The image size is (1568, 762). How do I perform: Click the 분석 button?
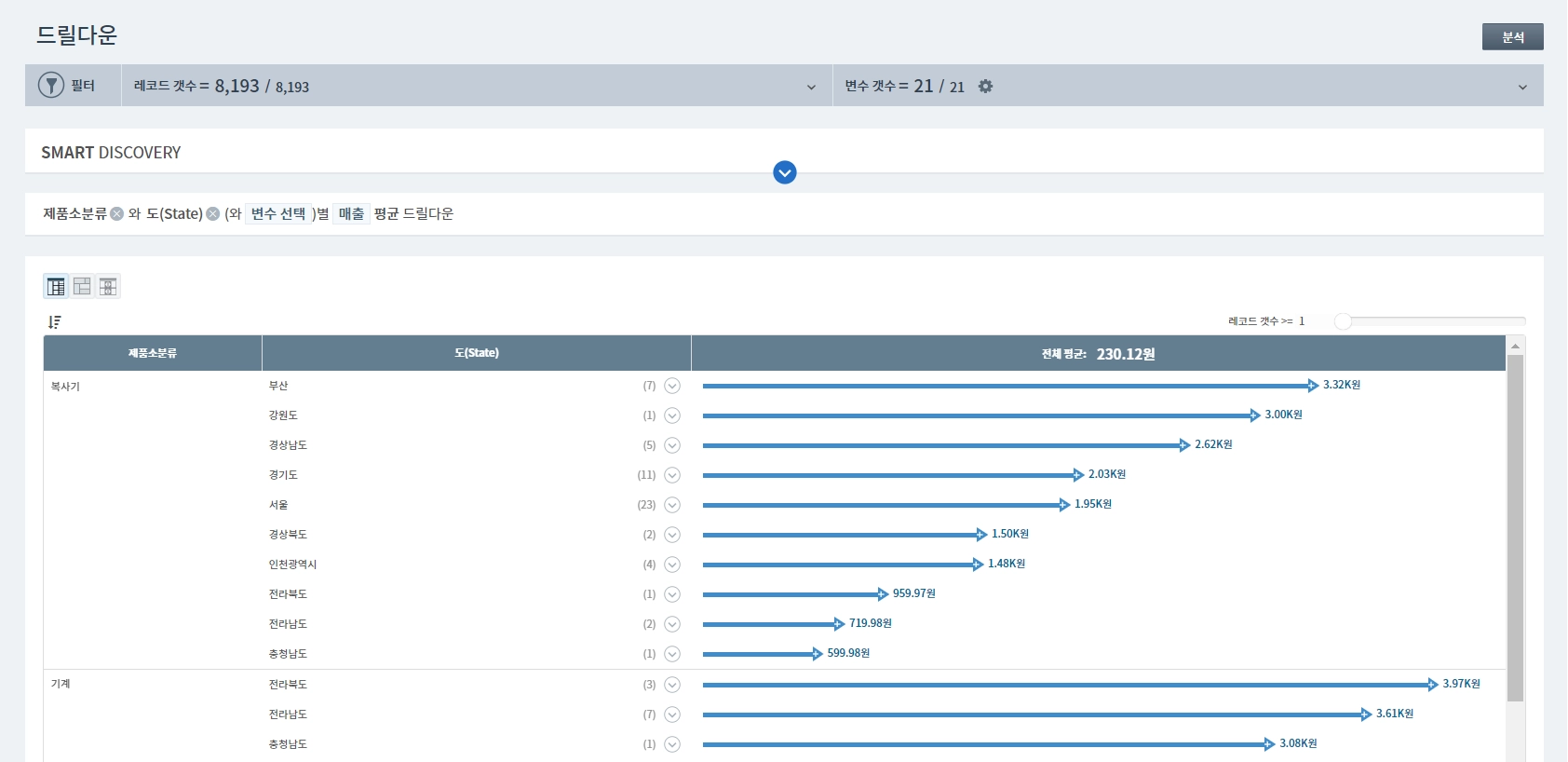(x=1512, y=37)
